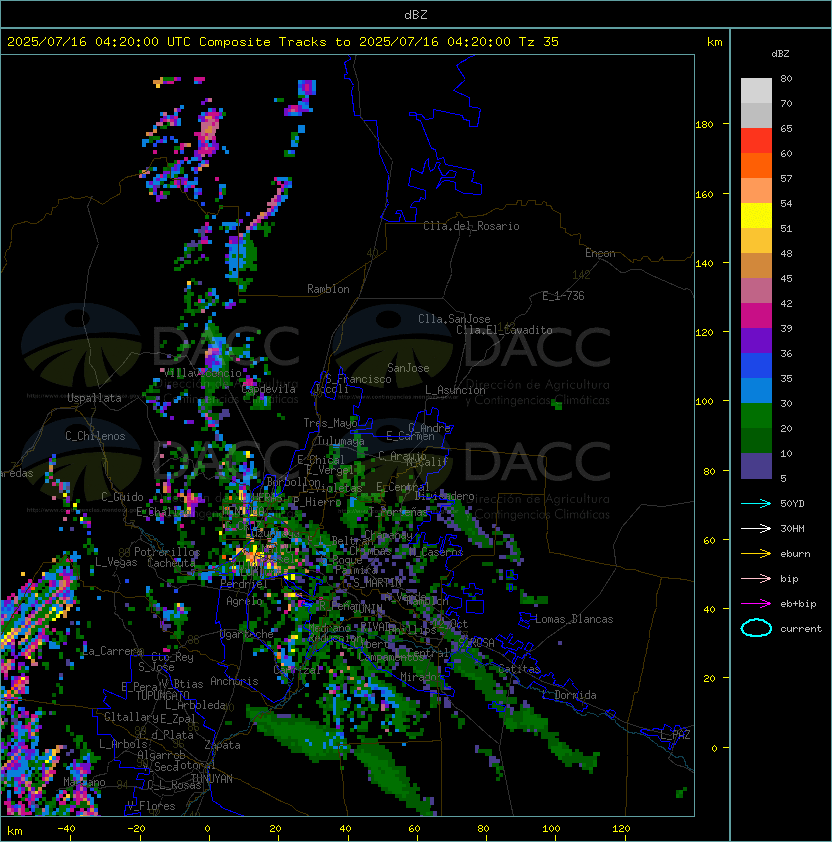Click the V_Flores map label
The height and width of the screenshot is (842, 832).
(151, 806)
